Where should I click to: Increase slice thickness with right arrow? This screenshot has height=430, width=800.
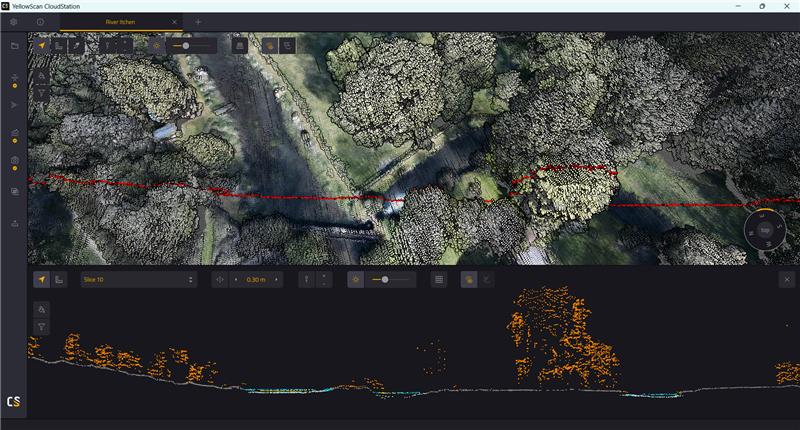coord(277,280)
